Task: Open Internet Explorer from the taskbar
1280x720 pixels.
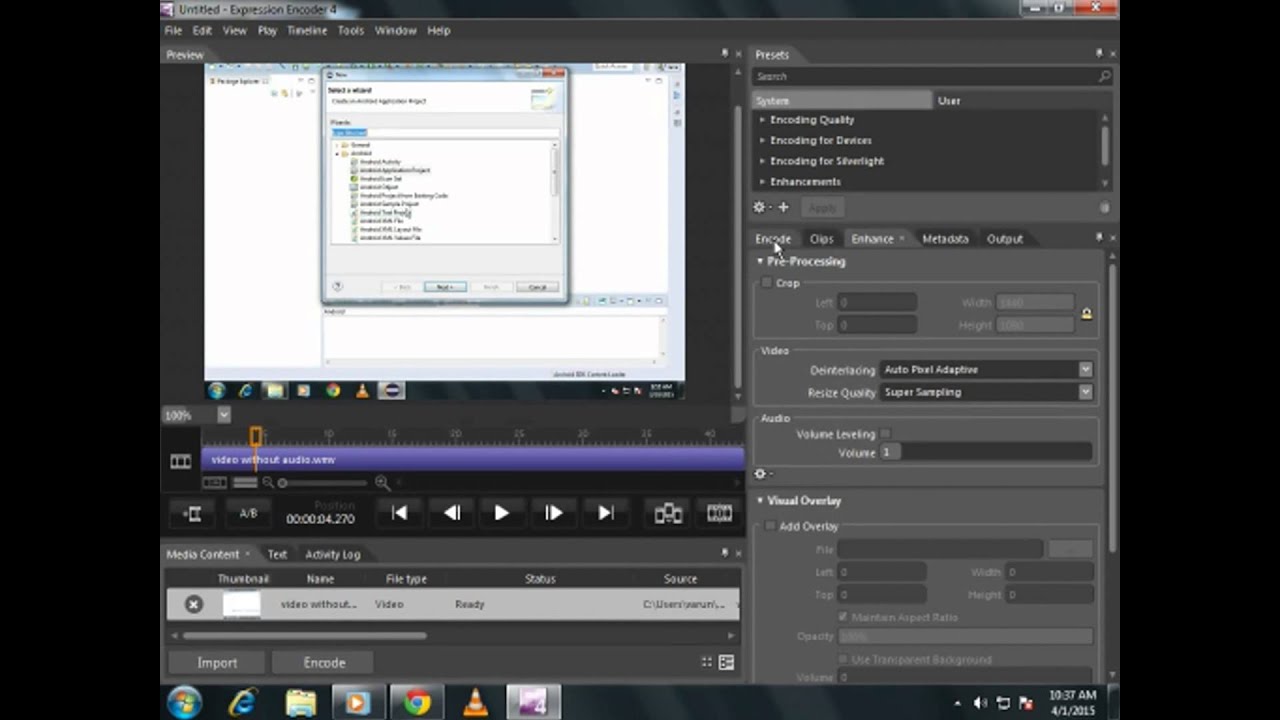Action: point(243,703)
